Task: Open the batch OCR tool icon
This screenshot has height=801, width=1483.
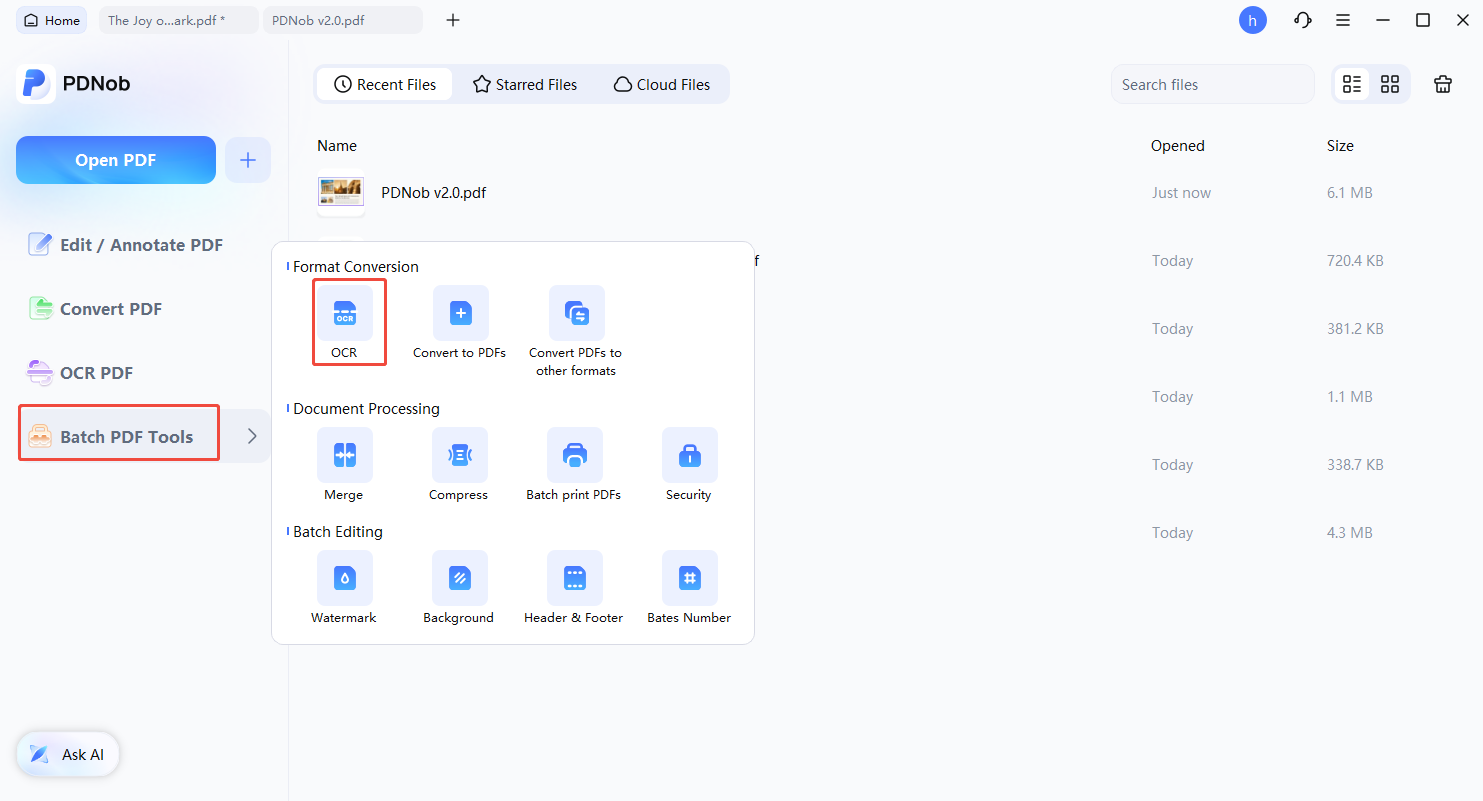Action: pyautogui.click(x=345, y=313)
